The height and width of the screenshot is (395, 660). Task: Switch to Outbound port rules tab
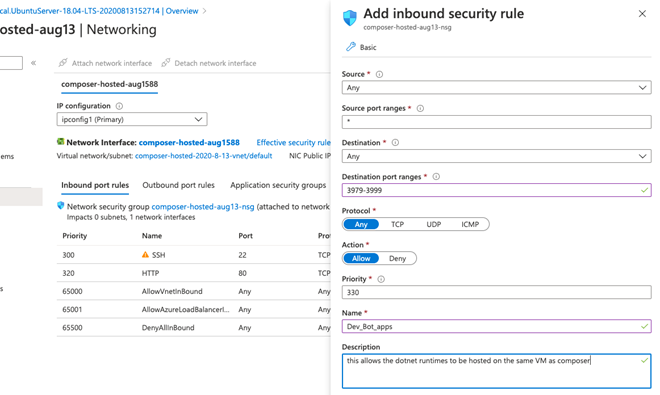(178, 185)
